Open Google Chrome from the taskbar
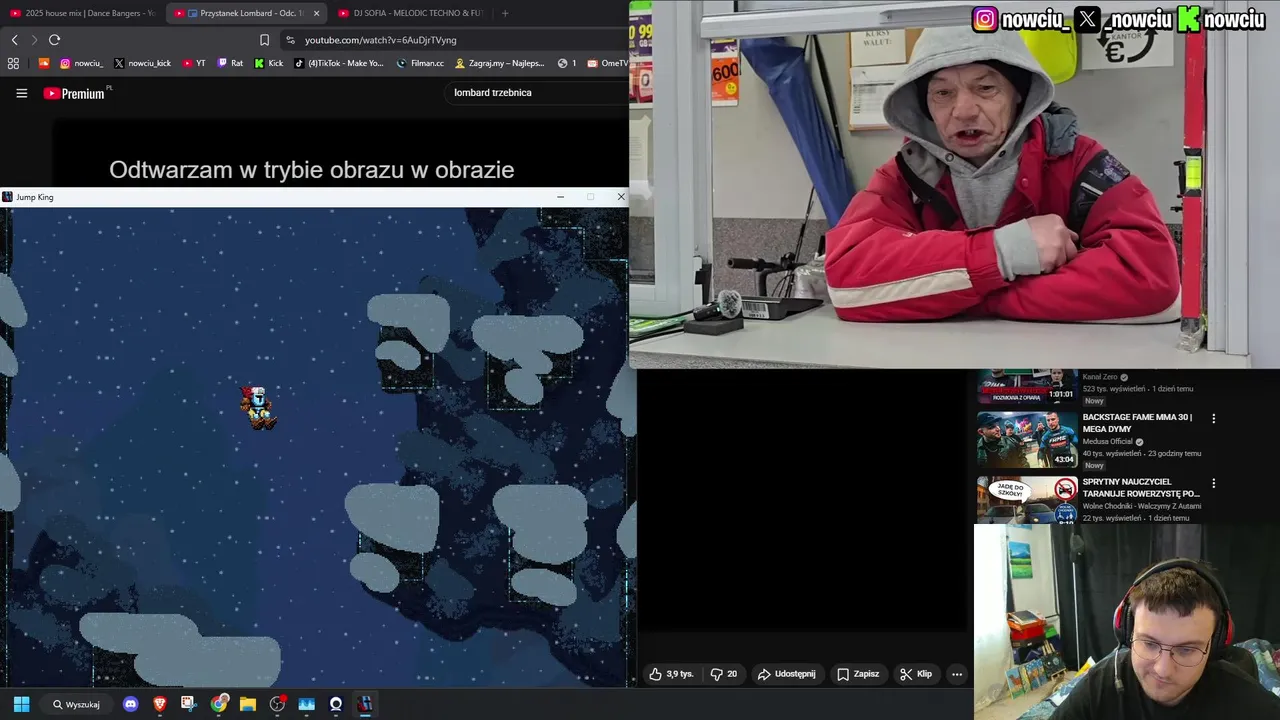The width and height of the screenshot is (1280, 720). click(x=219, y=704)
